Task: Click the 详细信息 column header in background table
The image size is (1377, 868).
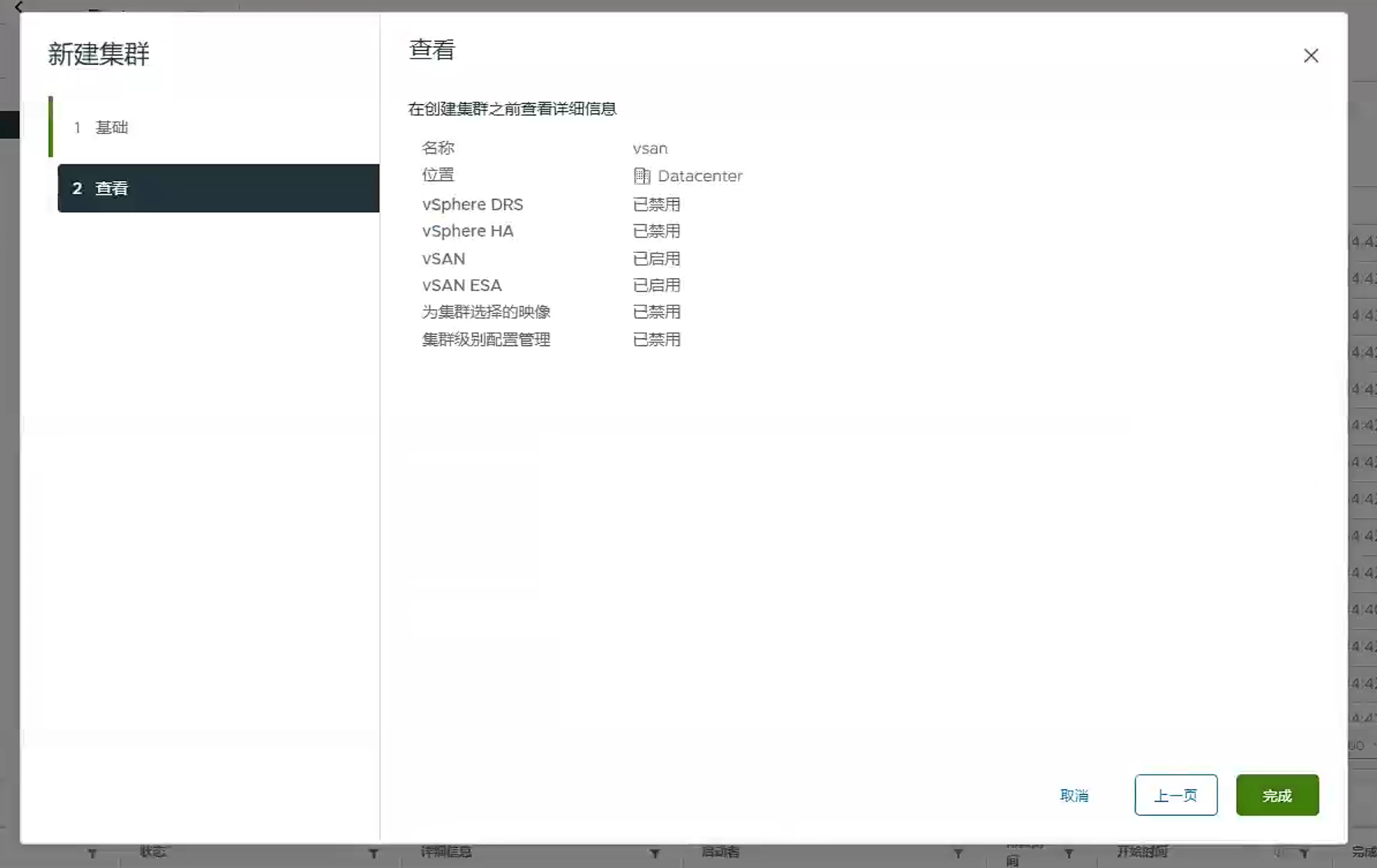Action: pyautogui.click(x=446, y=852)
